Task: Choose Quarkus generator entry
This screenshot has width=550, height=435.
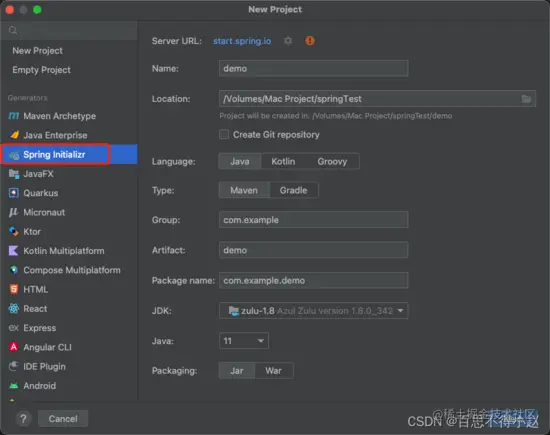Action: tap(69, 193)
